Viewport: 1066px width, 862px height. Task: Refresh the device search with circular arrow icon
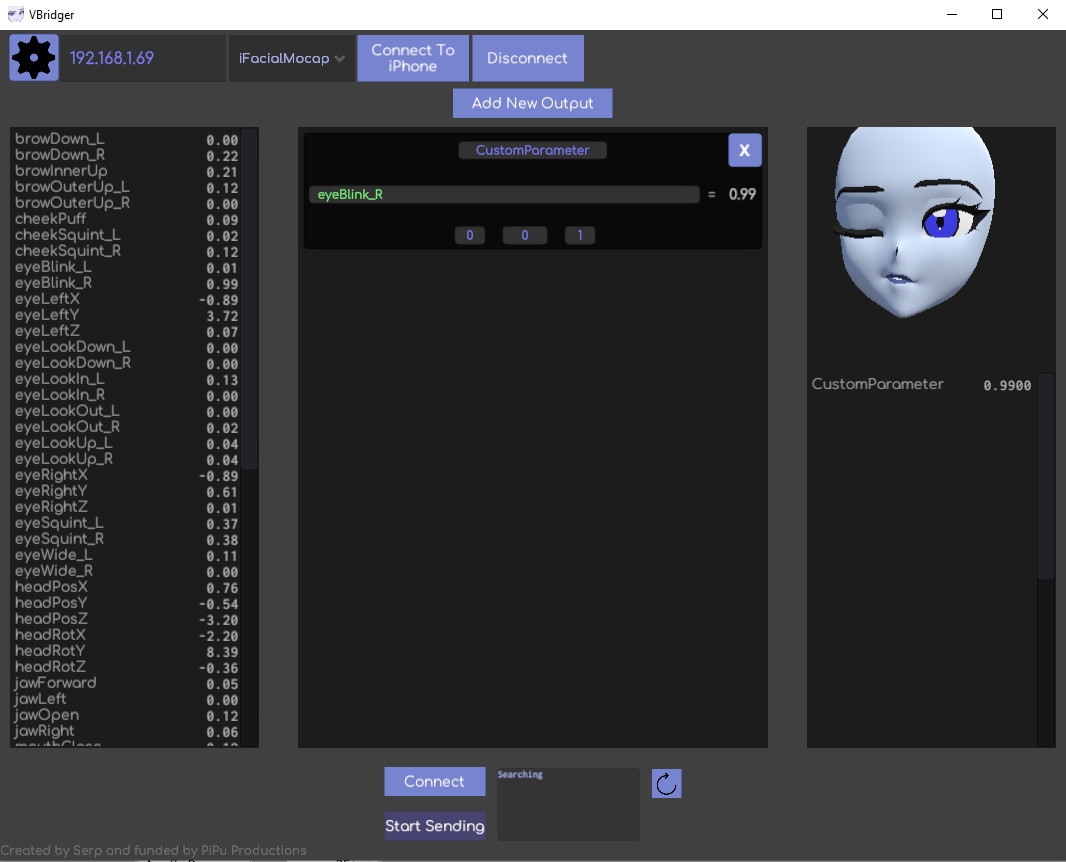pos(666,783)
